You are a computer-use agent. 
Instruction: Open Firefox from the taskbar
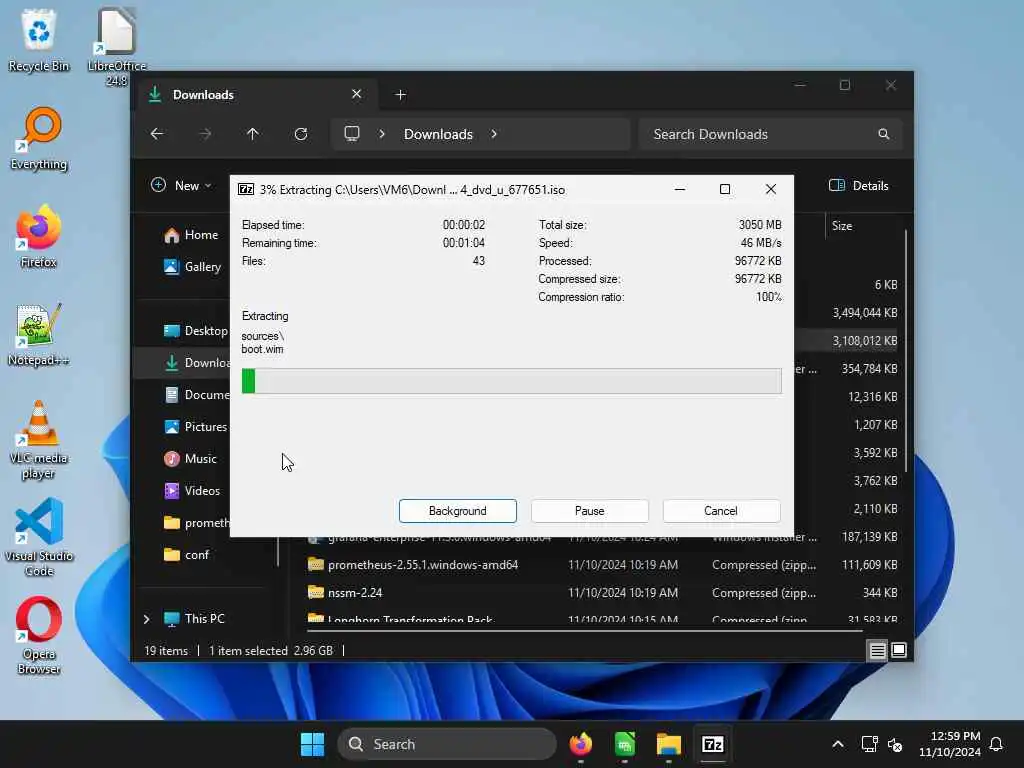pos(581,744)
